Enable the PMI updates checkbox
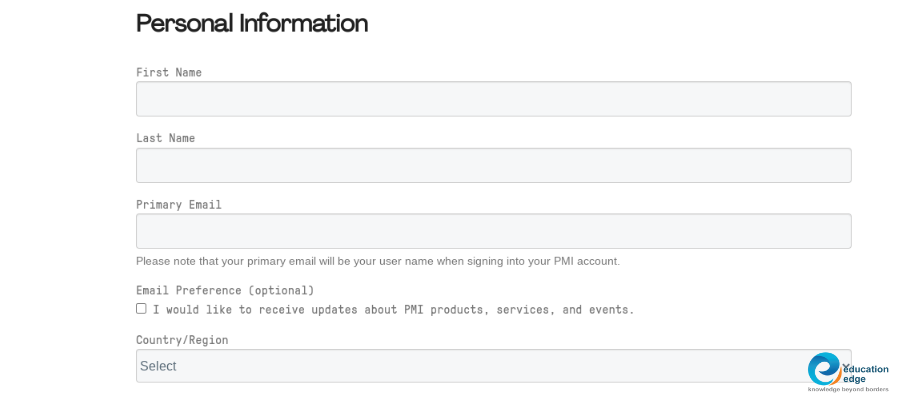 click(141, 309)
